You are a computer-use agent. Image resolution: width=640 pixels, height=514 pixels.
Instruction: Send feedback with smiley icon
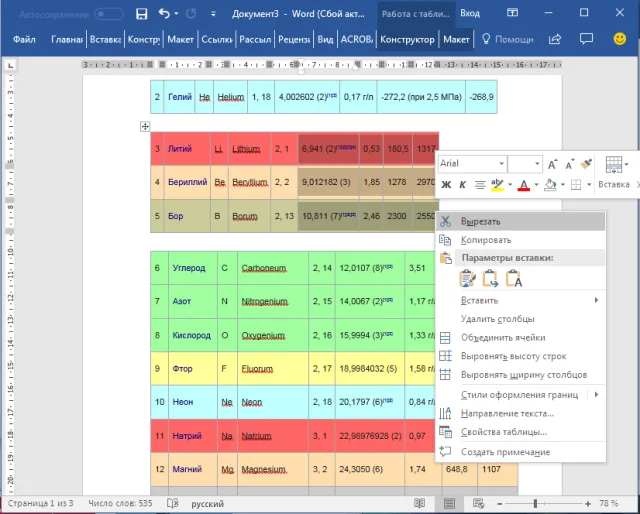[x=620, y=39]
